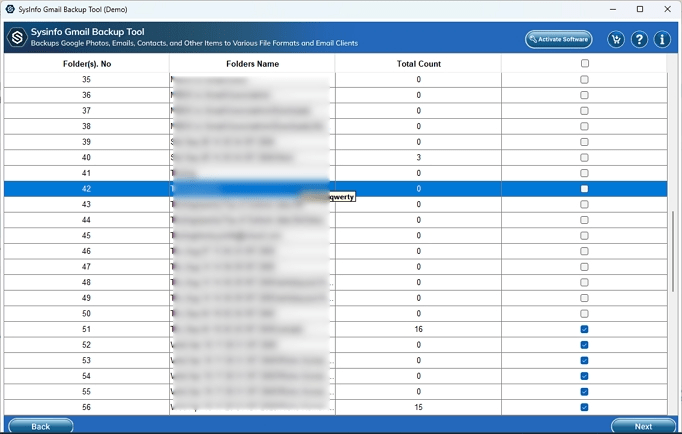Select folder number 45 cell
Viewport: 682px width, 434px height.
coord(87,236)
